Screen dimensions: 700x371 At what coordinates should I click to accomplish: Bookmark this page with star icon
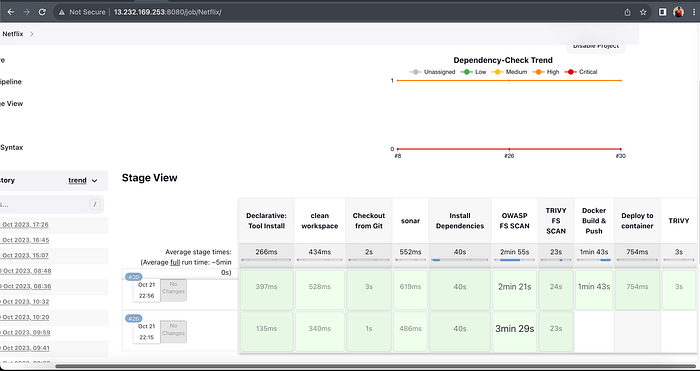[643, 12]
